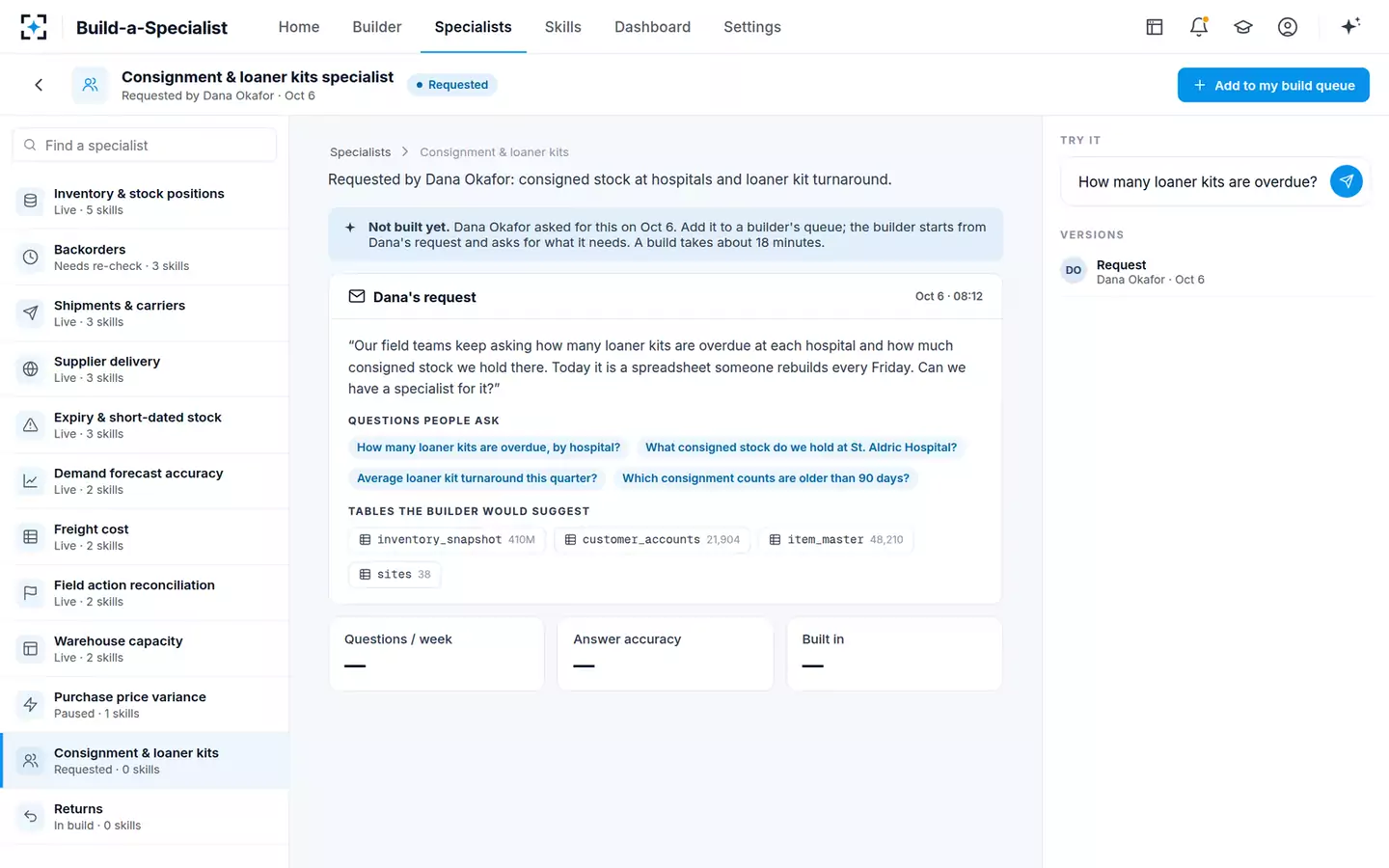
Task: Click the Requested status badge
Action: click(x=451, y=85)
